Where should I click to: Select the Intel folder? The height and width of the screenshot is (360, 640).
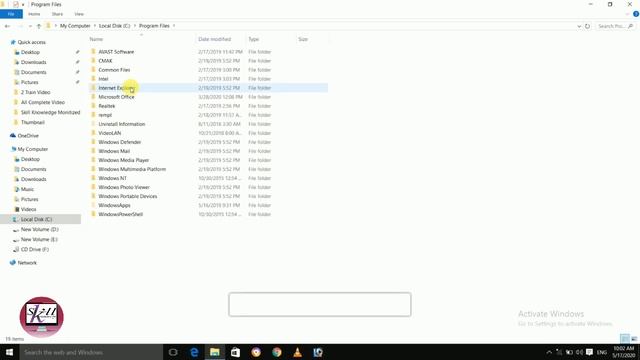pos(103,79)
